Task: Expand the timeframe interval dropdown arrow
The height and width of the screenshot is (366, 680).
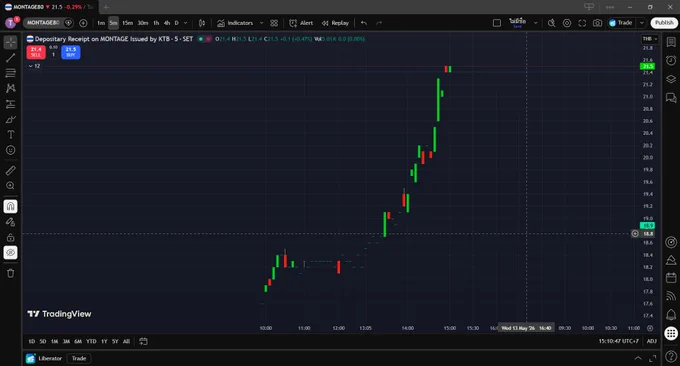Action: point(186,23)
